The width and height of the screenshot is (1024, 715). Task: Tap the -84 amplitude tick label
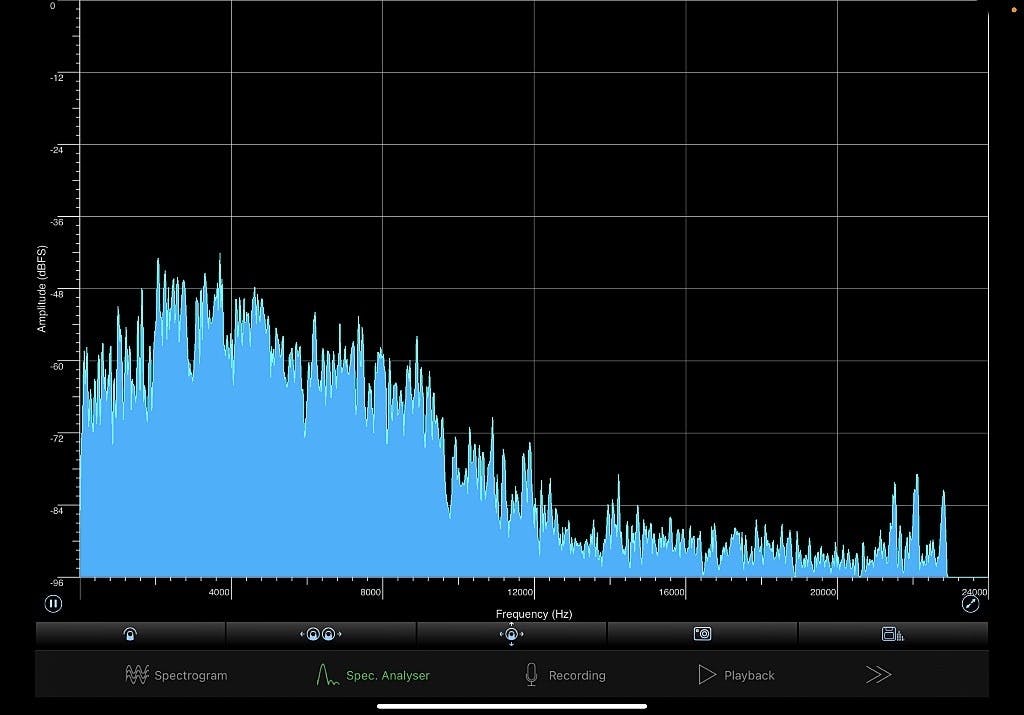point(57,511)
